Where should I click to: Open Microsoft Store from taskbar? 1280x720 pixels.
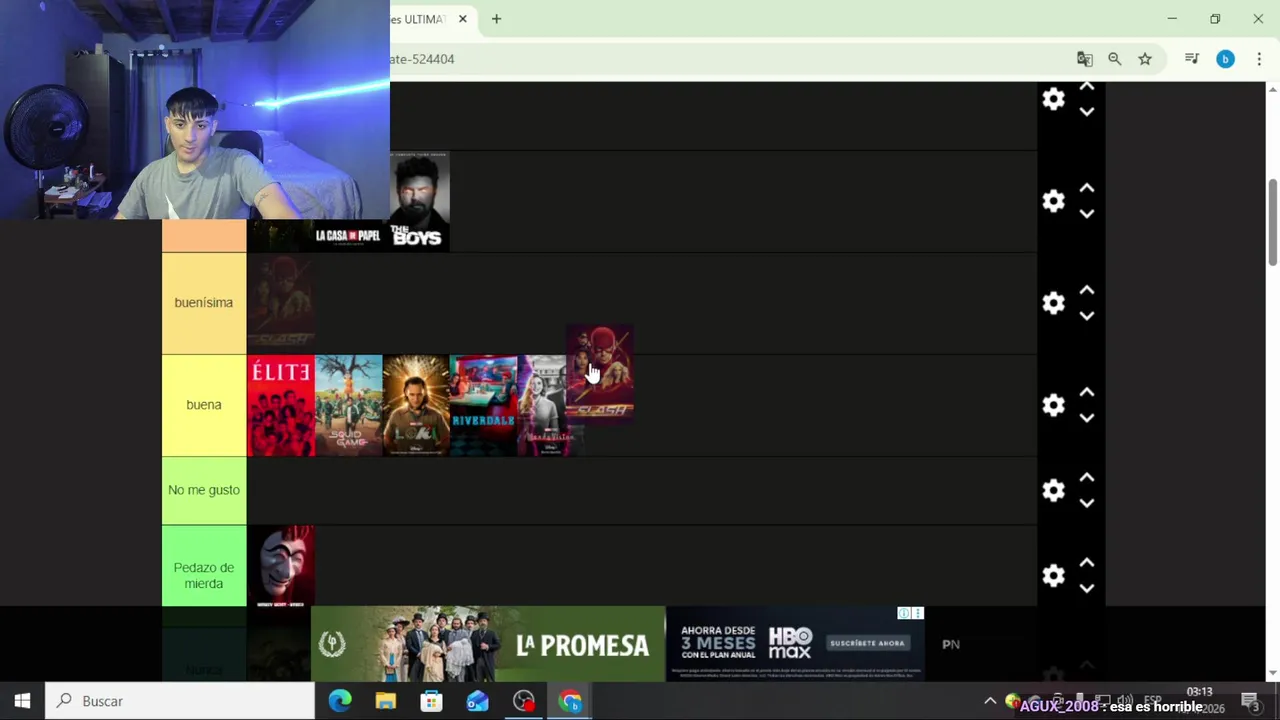432,701
